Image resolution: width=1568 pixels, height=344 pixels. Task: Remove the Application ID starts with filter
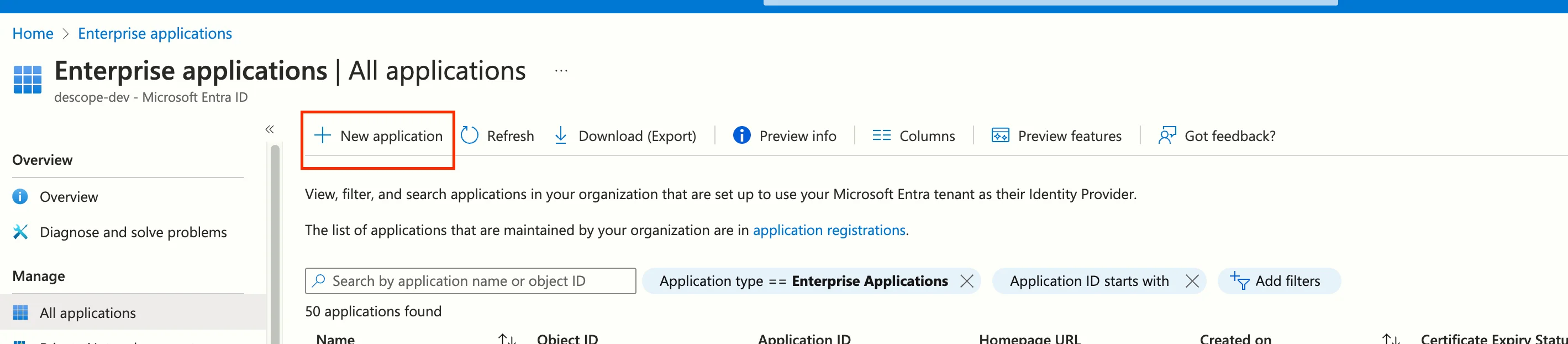tap(1192, 281)
